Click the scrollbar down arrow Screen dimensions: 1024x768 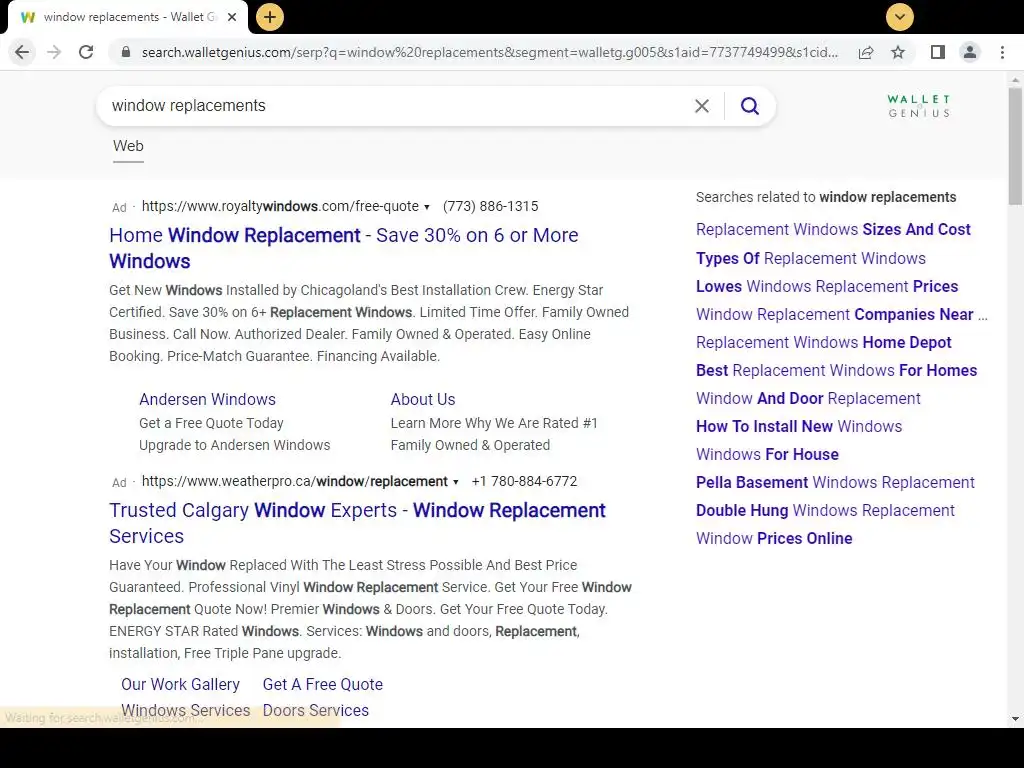pos(1015,719)
